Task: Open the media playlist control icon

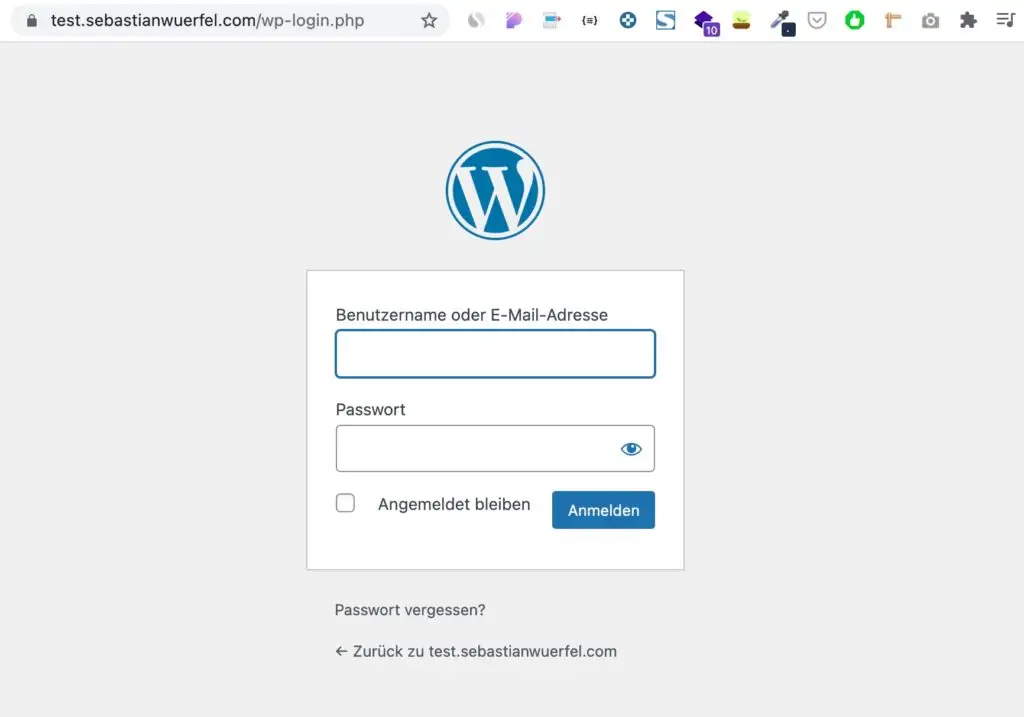Action: [1005, 21]
